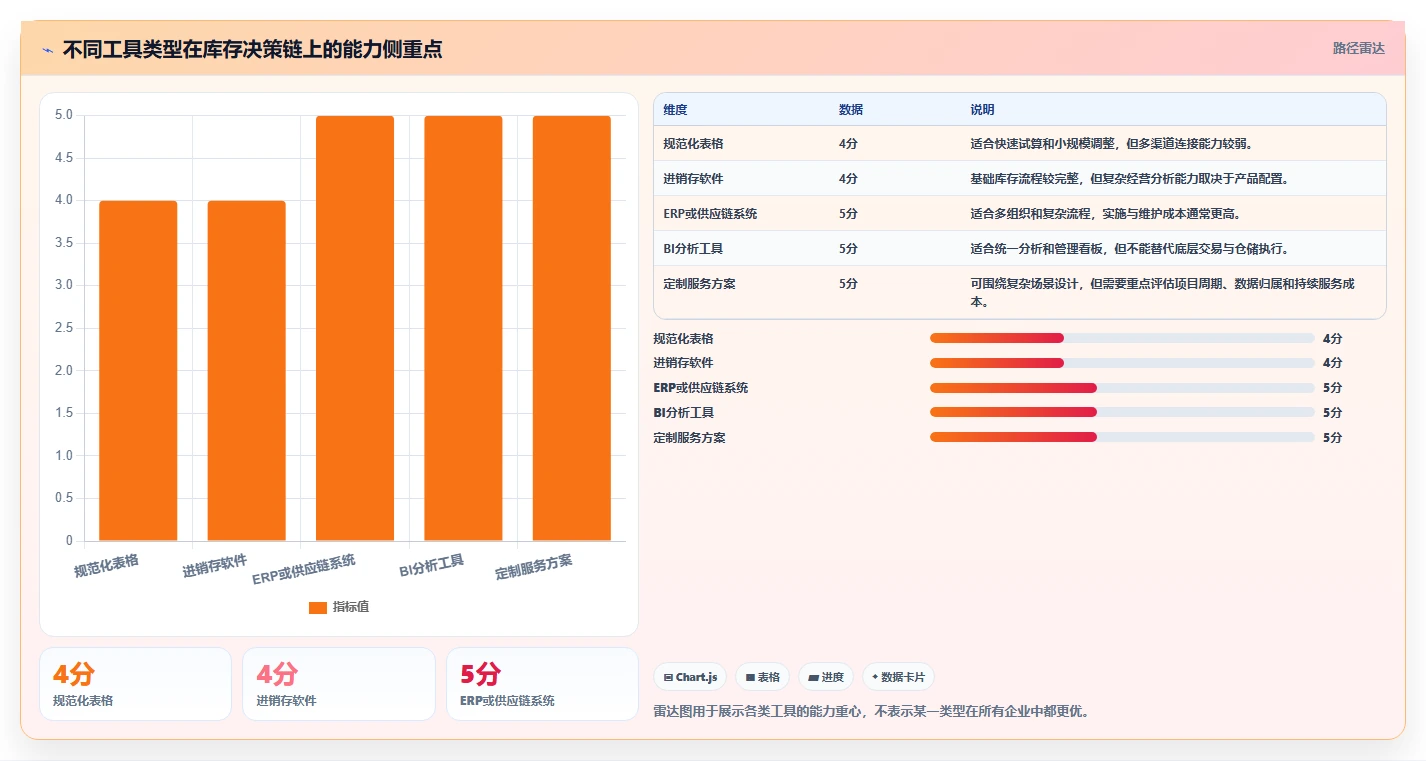Click the 规范化表格 x-axis label

click(106, 566)
